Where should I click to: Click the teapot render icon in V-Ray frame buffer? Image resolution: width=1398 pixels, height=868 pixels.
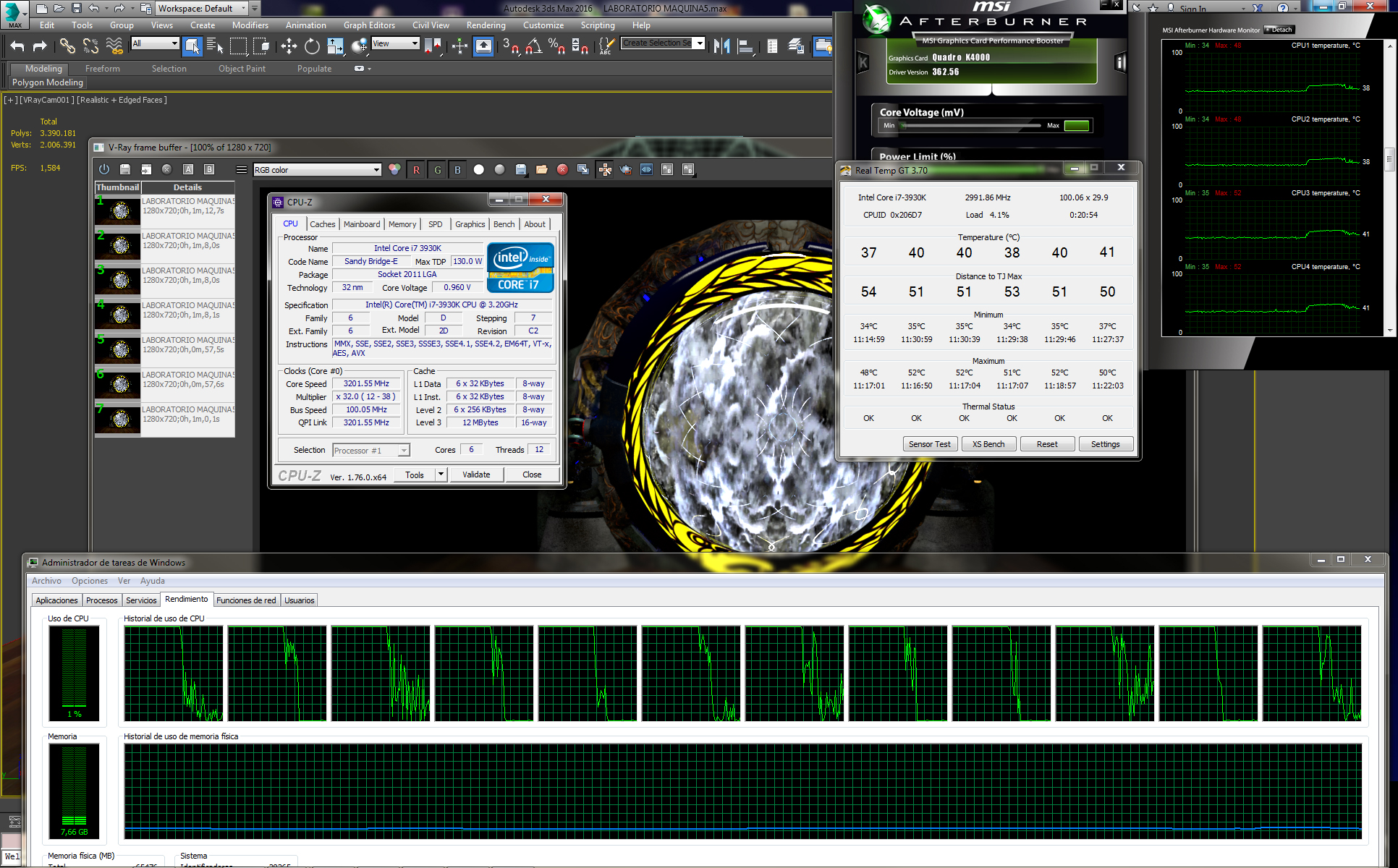[x=626, y=169]
